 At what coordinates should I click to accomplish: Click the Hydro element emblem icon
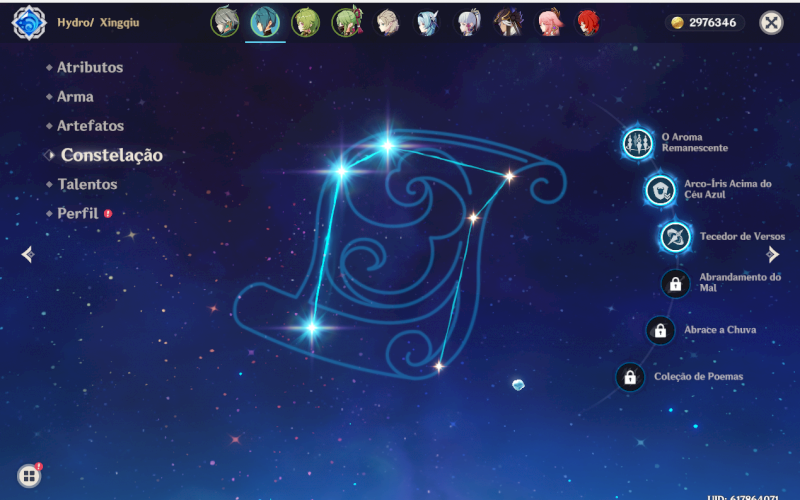click(28, 23)
